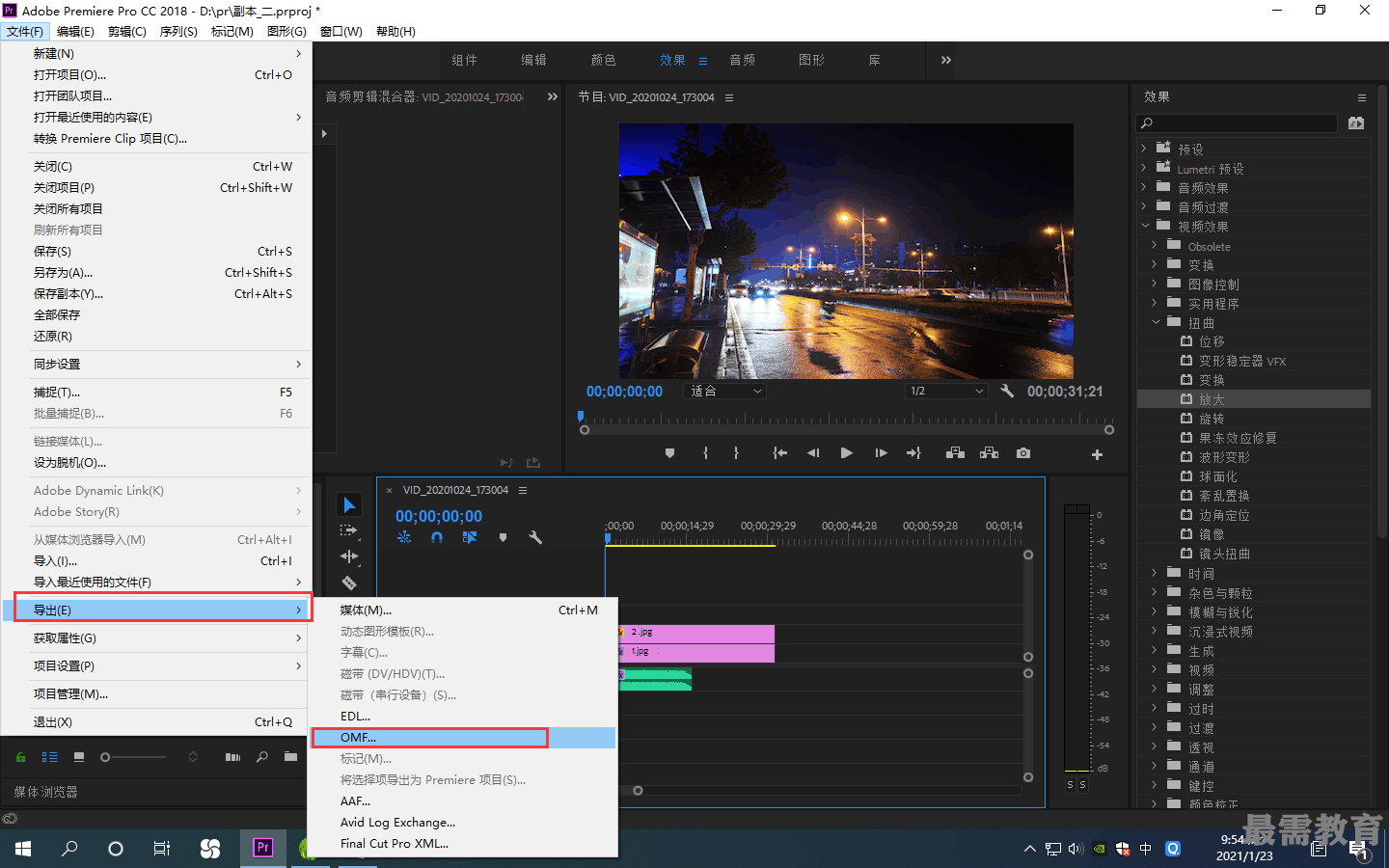Open timeline display settings wrench
Viewport: 1389px width, 868px height.
pos(535,537)
